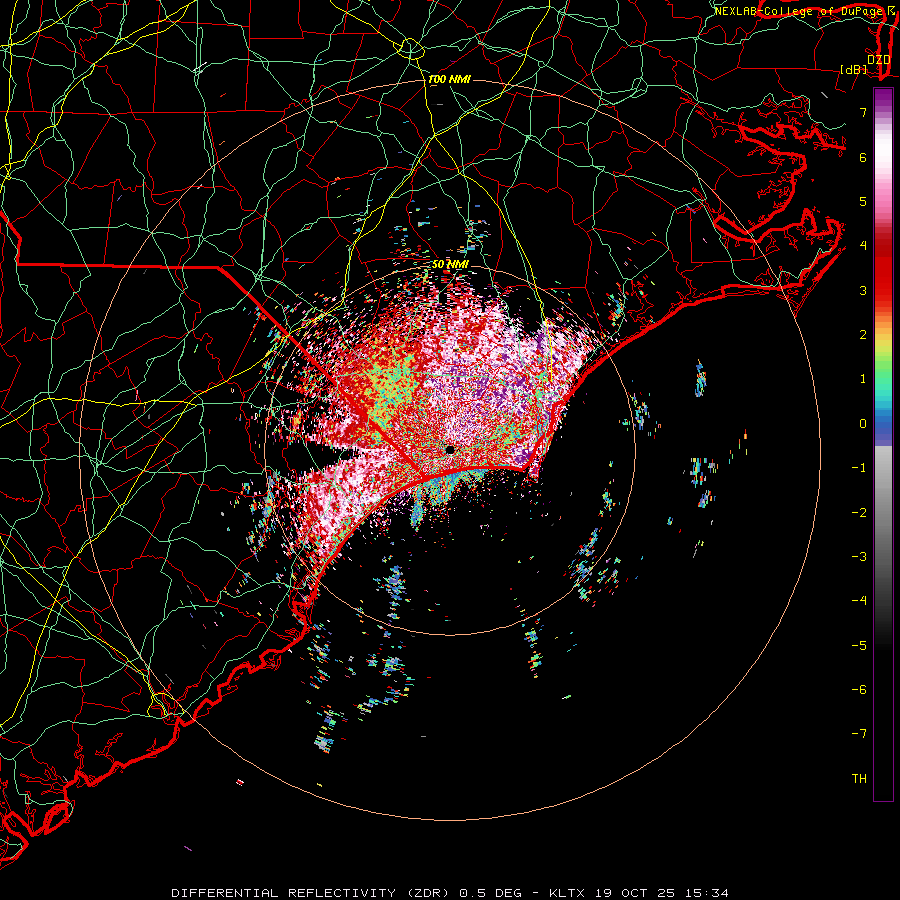900x900 pixels.
Task: Click the ZDR color scale bar
Action: click(x=883, y=444)
